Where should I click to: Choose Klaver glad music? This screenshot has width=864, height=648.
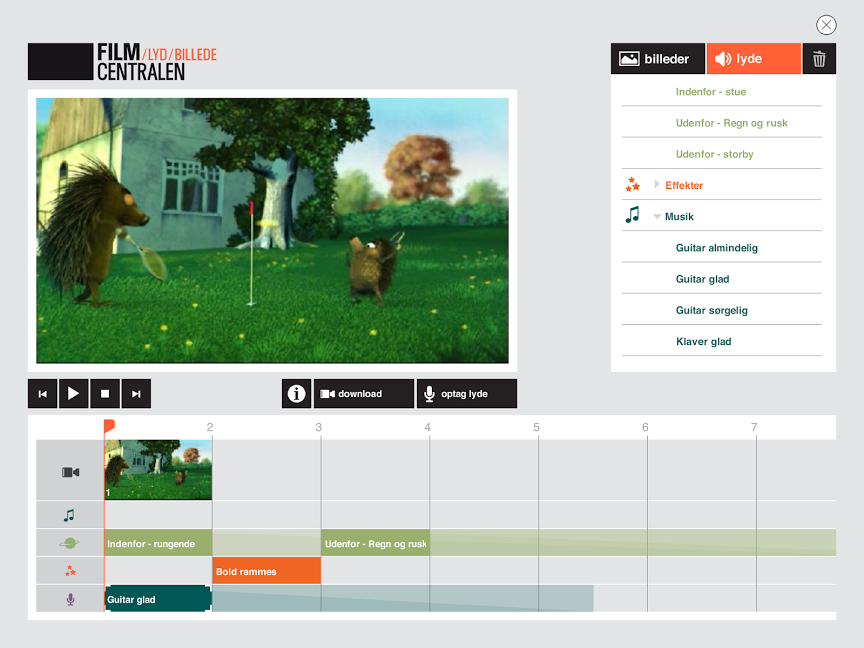click(704, 342)
